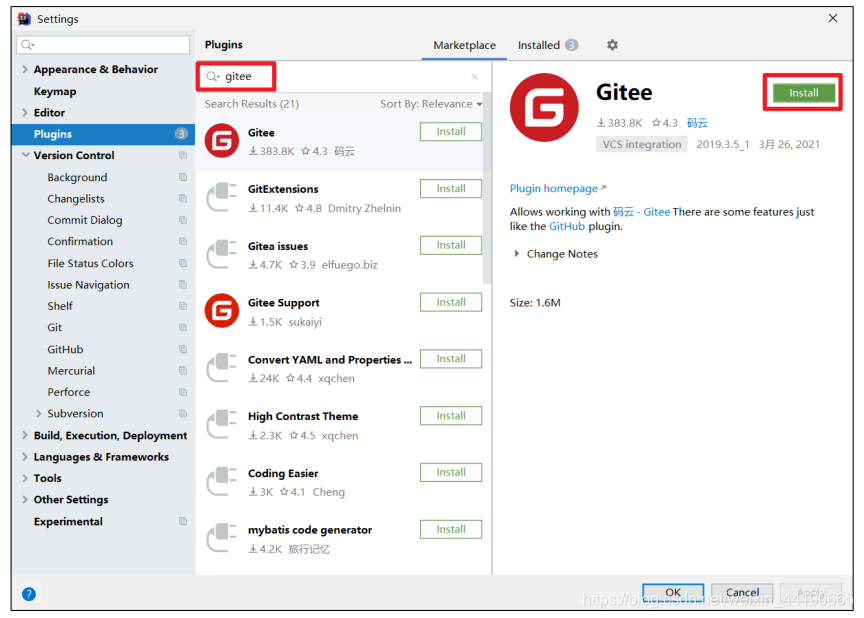Click the project-level icon beside Background
Viewport: 864px width, 618px height.
coord(183,177)
